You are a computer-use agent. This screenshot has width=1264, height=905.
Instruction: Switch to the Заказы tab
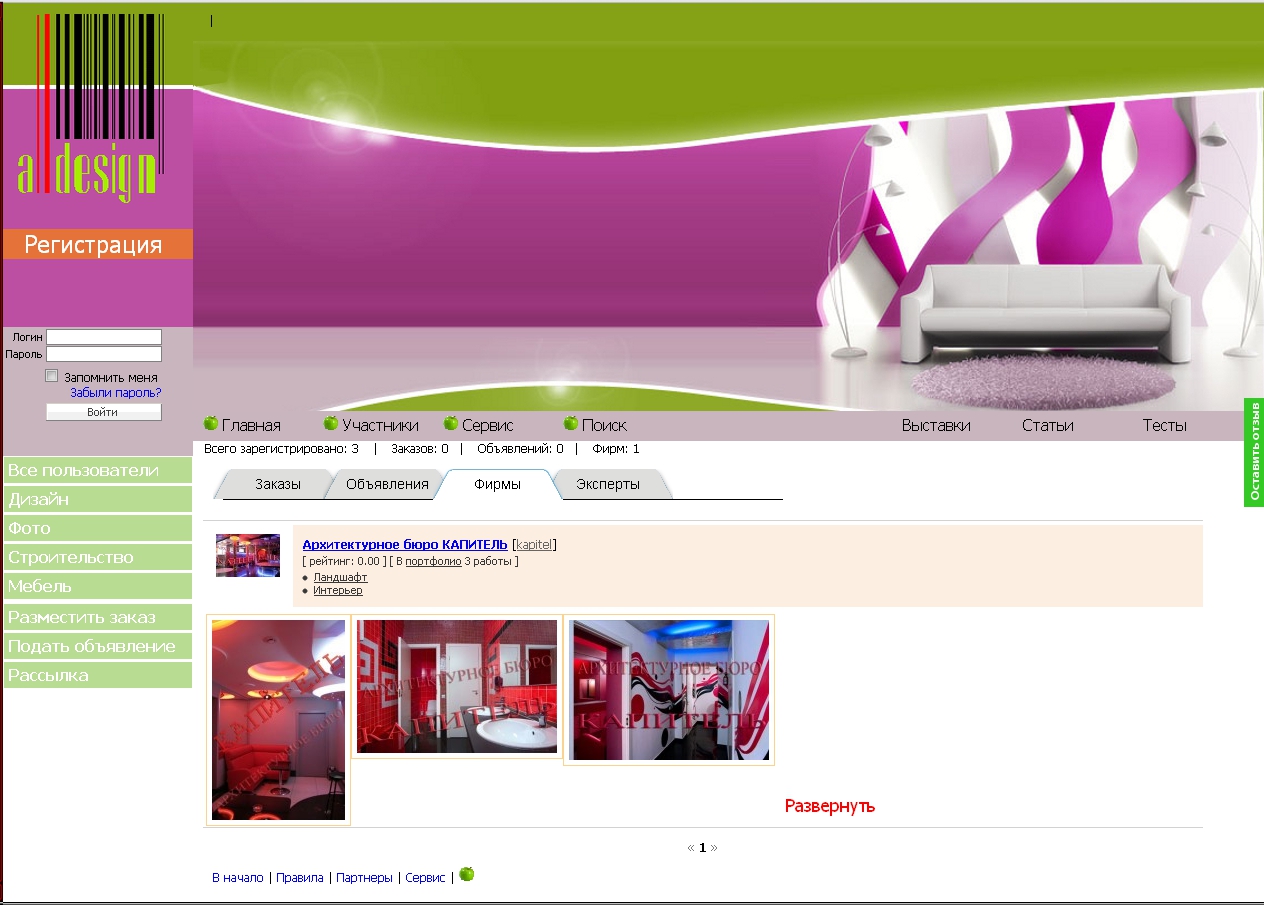click(277, 484)
